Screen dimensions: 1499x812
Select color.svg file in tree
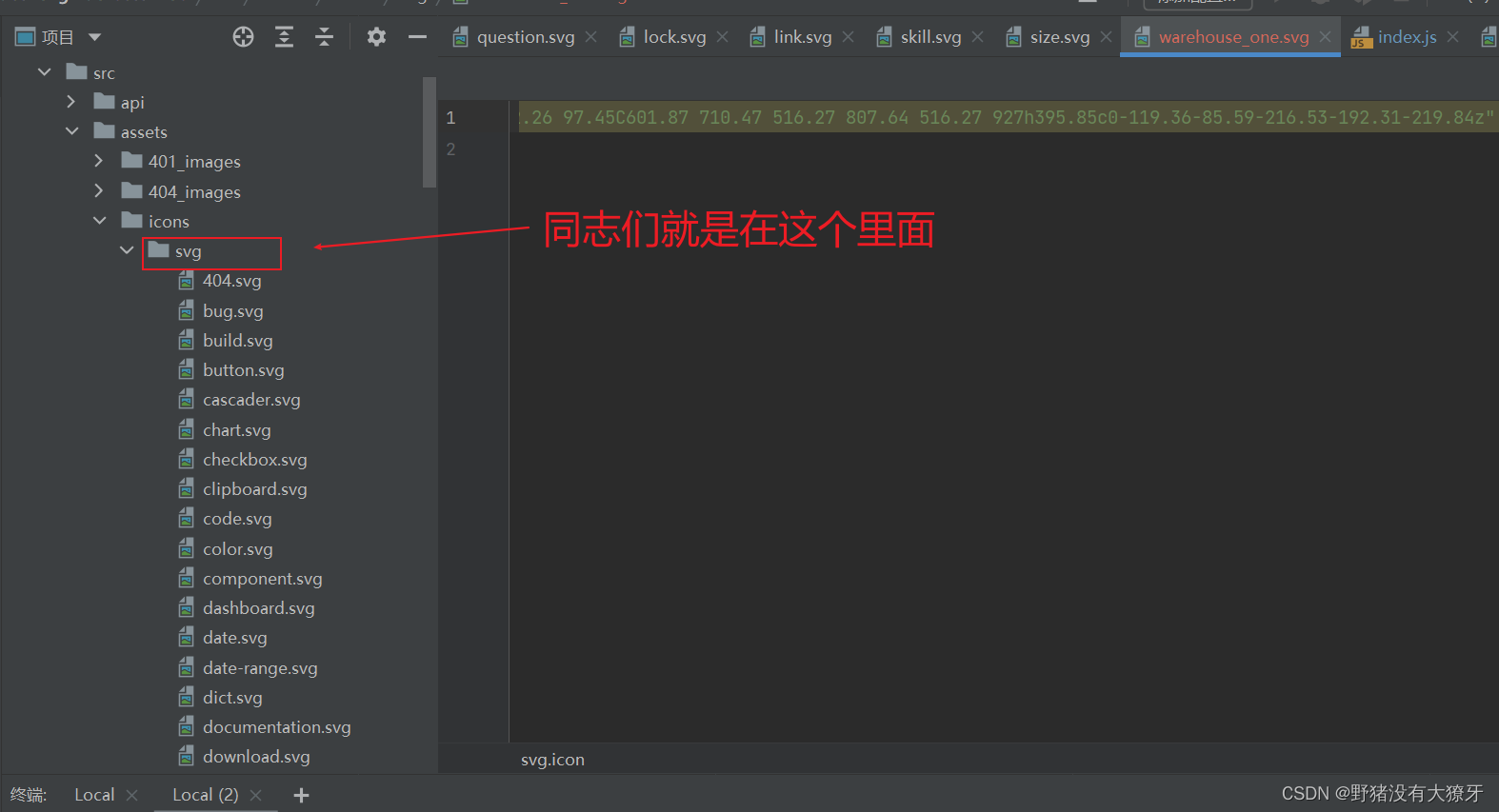pyautogui.click(x=237, y=549)
